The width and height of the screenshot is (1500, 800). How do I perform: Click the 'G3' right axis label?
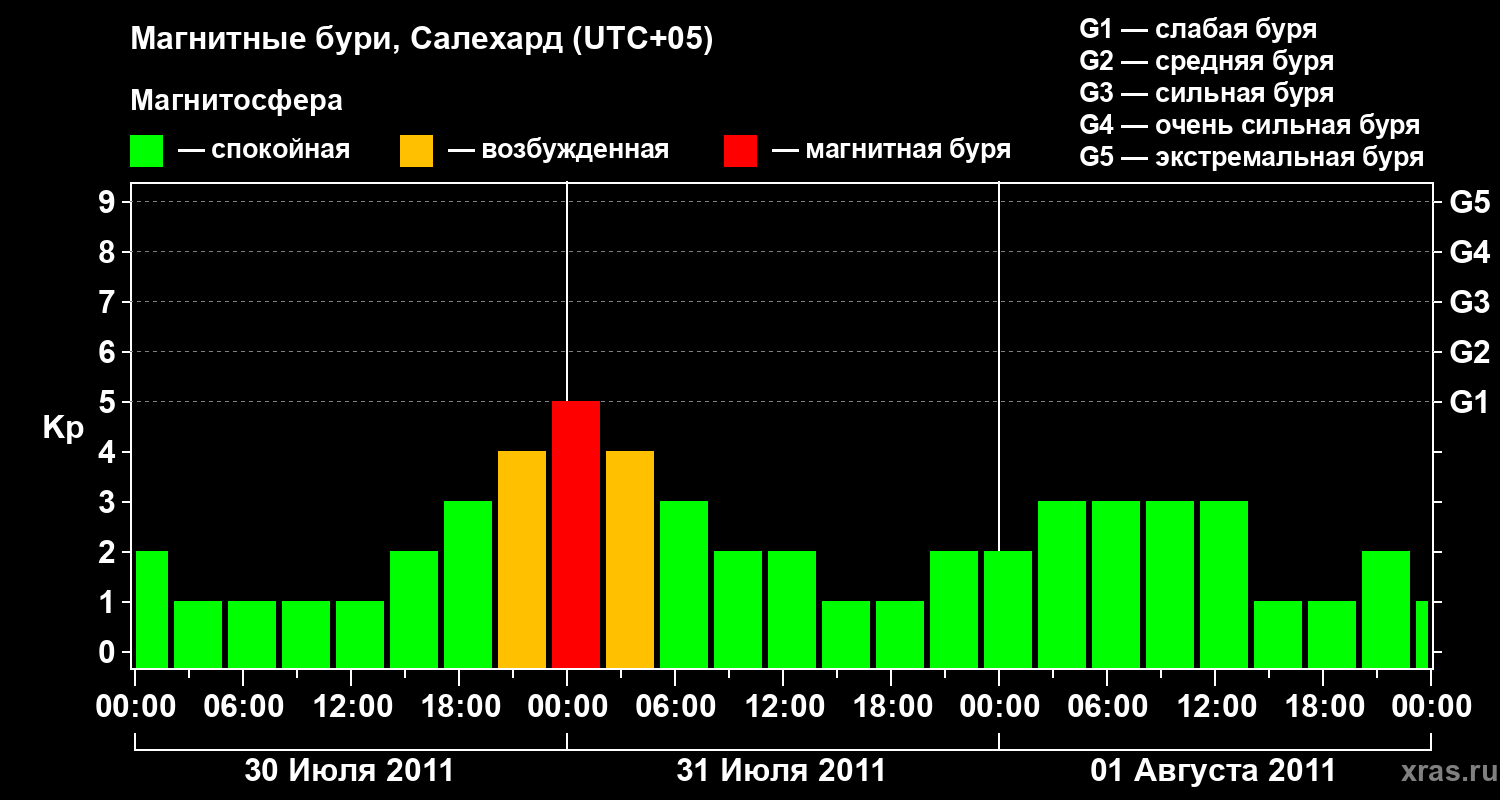click(1469, 302)
